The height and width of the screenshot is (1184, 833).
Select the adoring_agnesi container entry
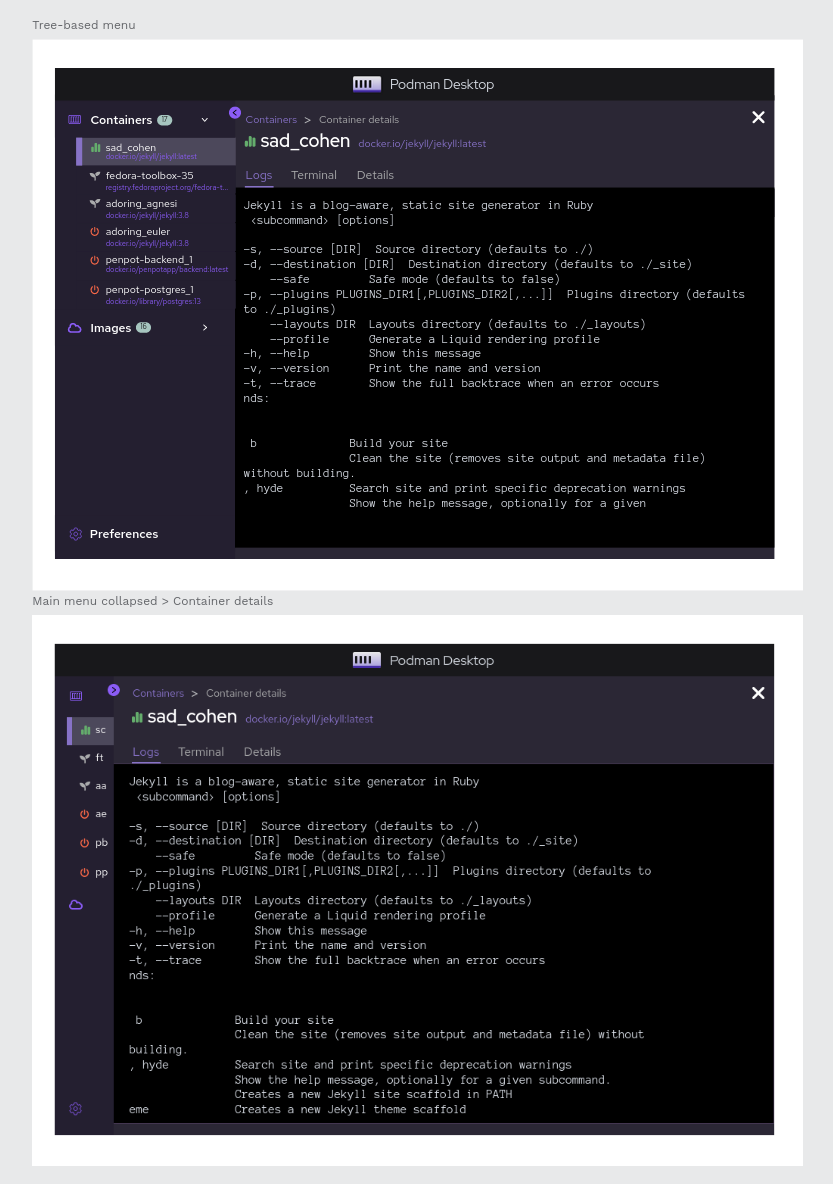point(141,203)
